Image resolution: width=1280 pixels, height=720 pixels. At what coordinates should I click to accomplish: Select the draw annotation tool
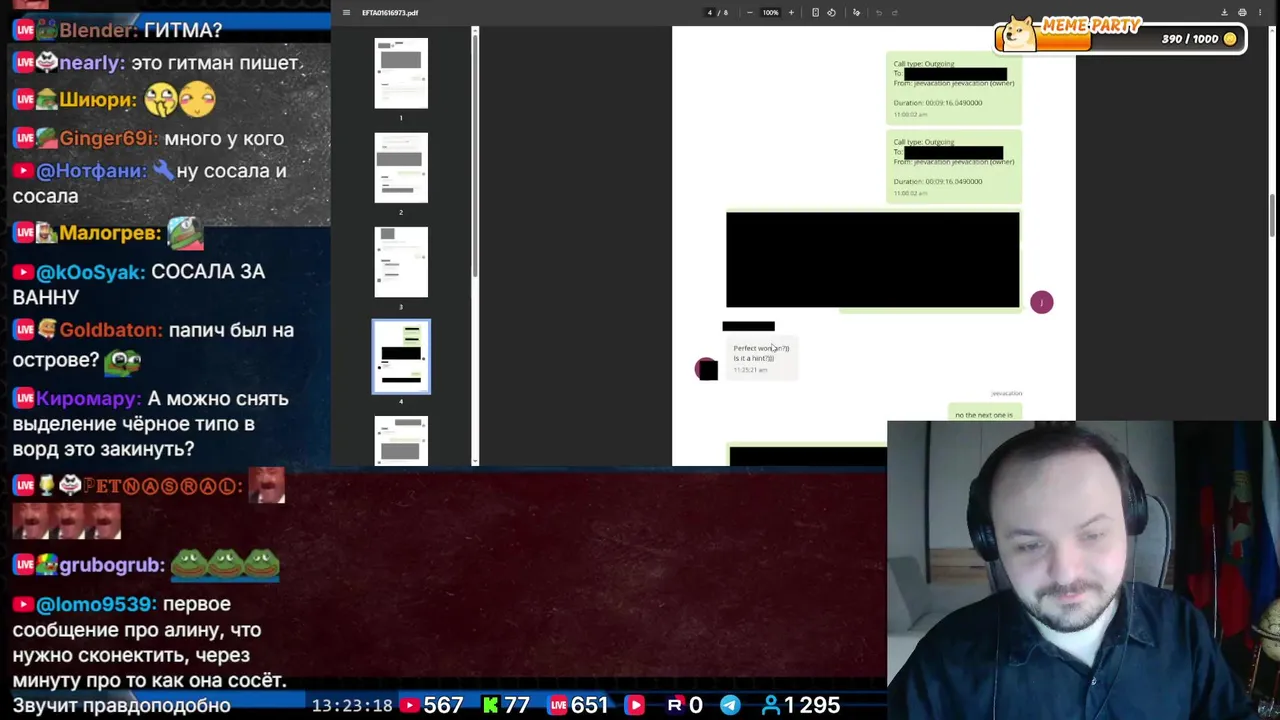856,13
